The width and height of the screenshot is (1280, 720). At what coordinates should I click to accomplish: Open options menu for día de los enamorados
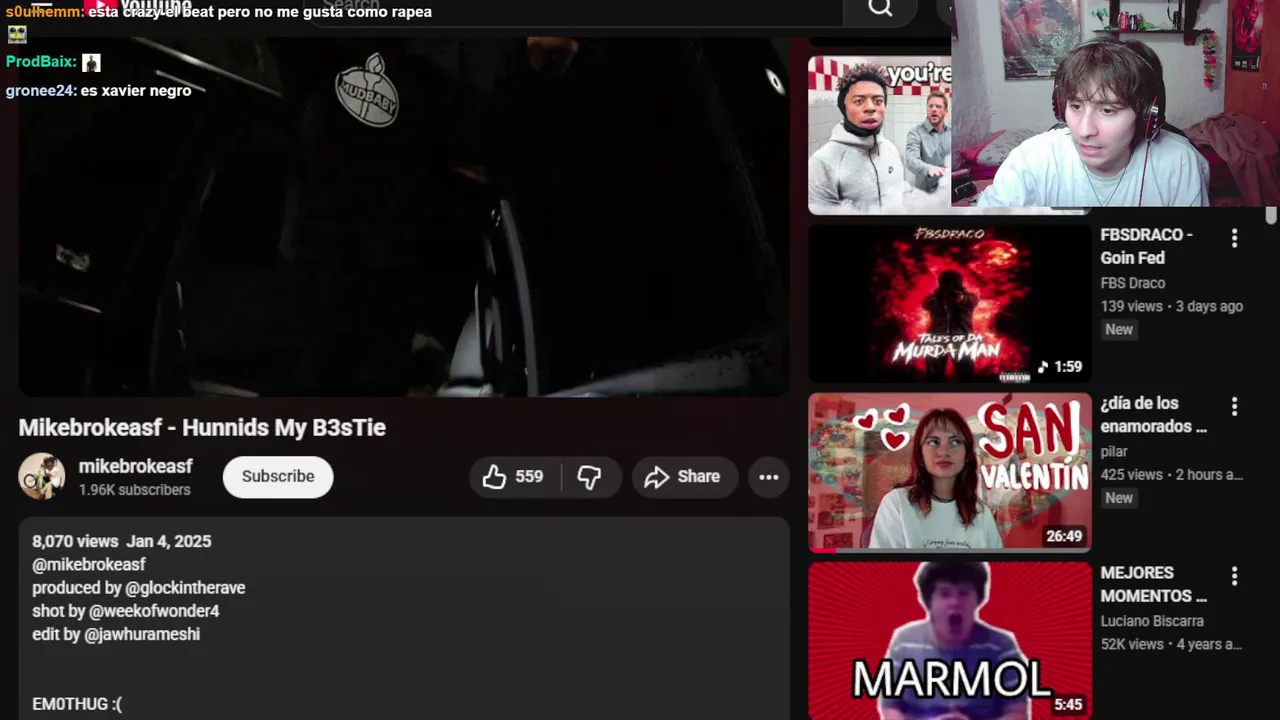tap(1234, 407)
